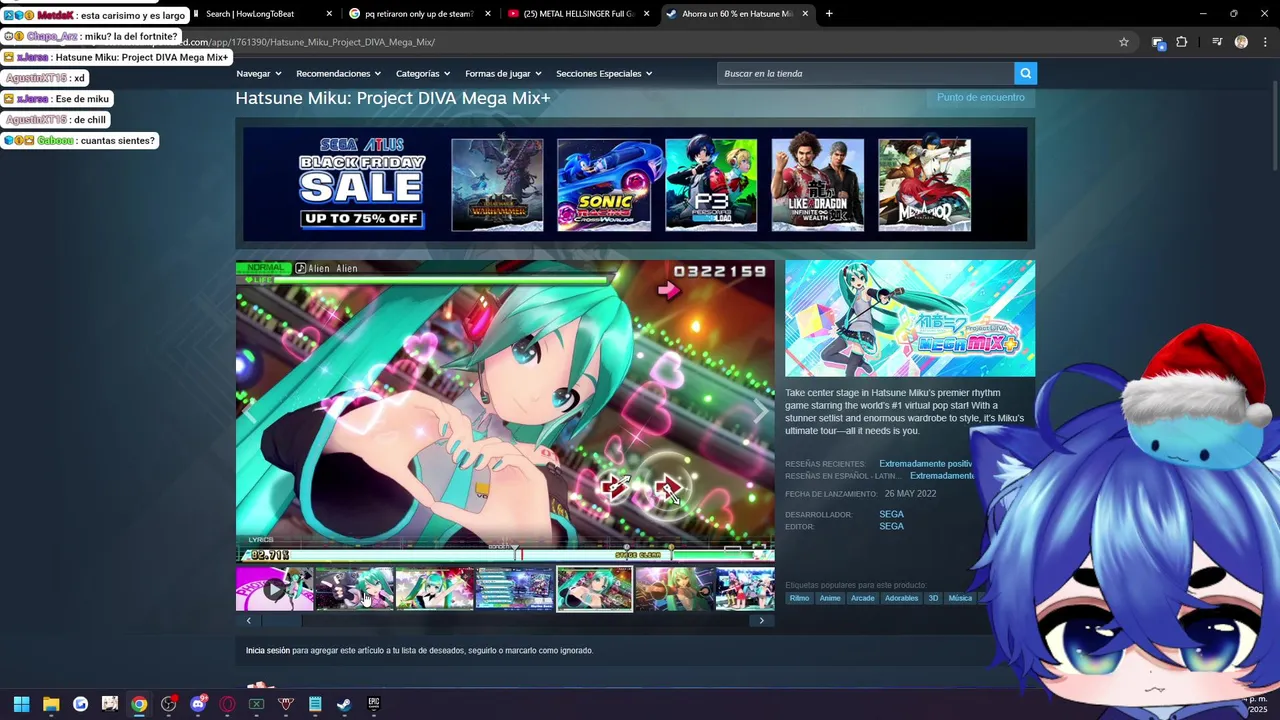Bookmark this page with the star icon
This screenshot has height=720, width=1280.
point(1124,42)
